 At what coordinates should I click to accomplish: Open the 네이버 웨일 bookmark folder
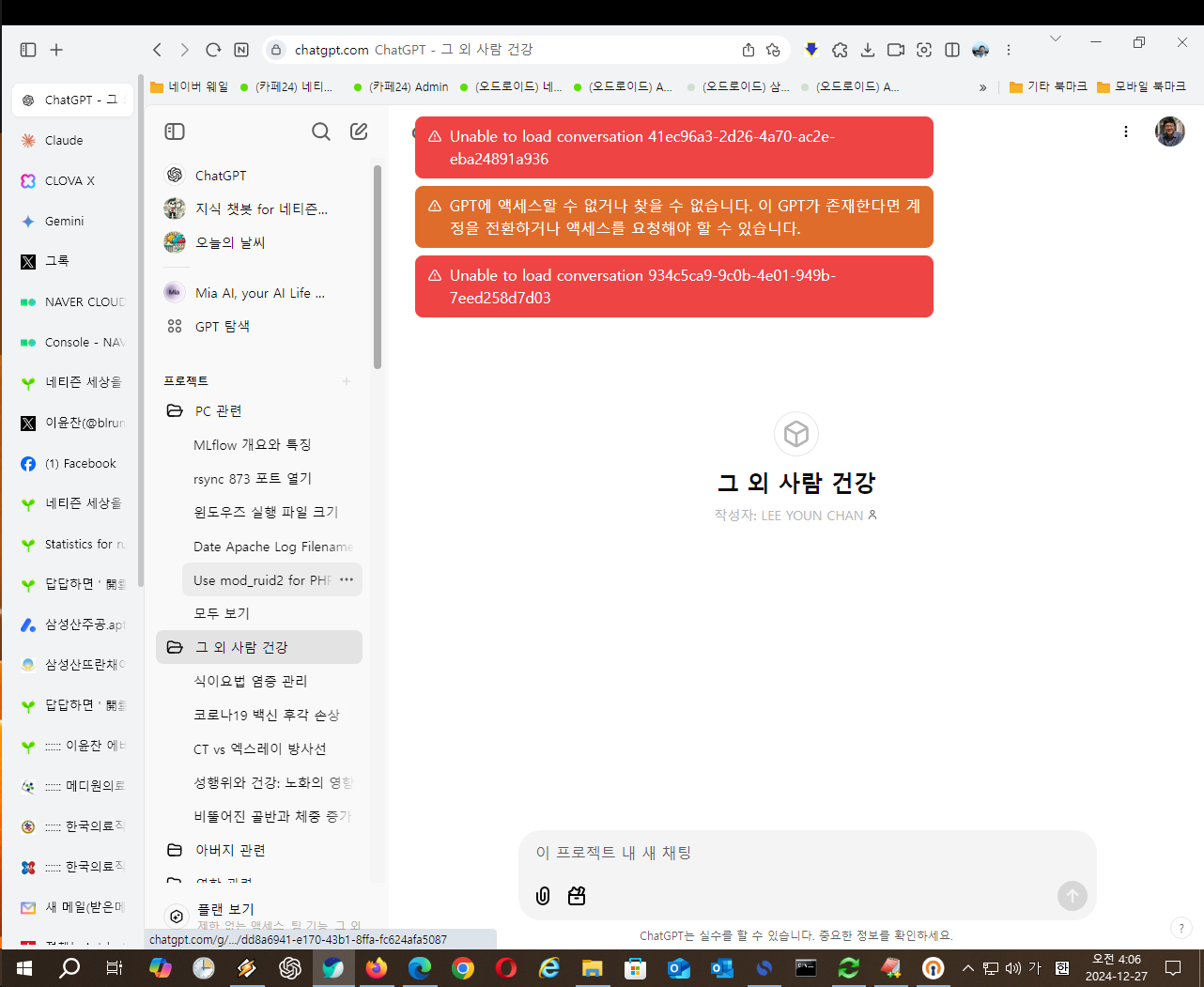pyautogui.click(x=189, y=86)
